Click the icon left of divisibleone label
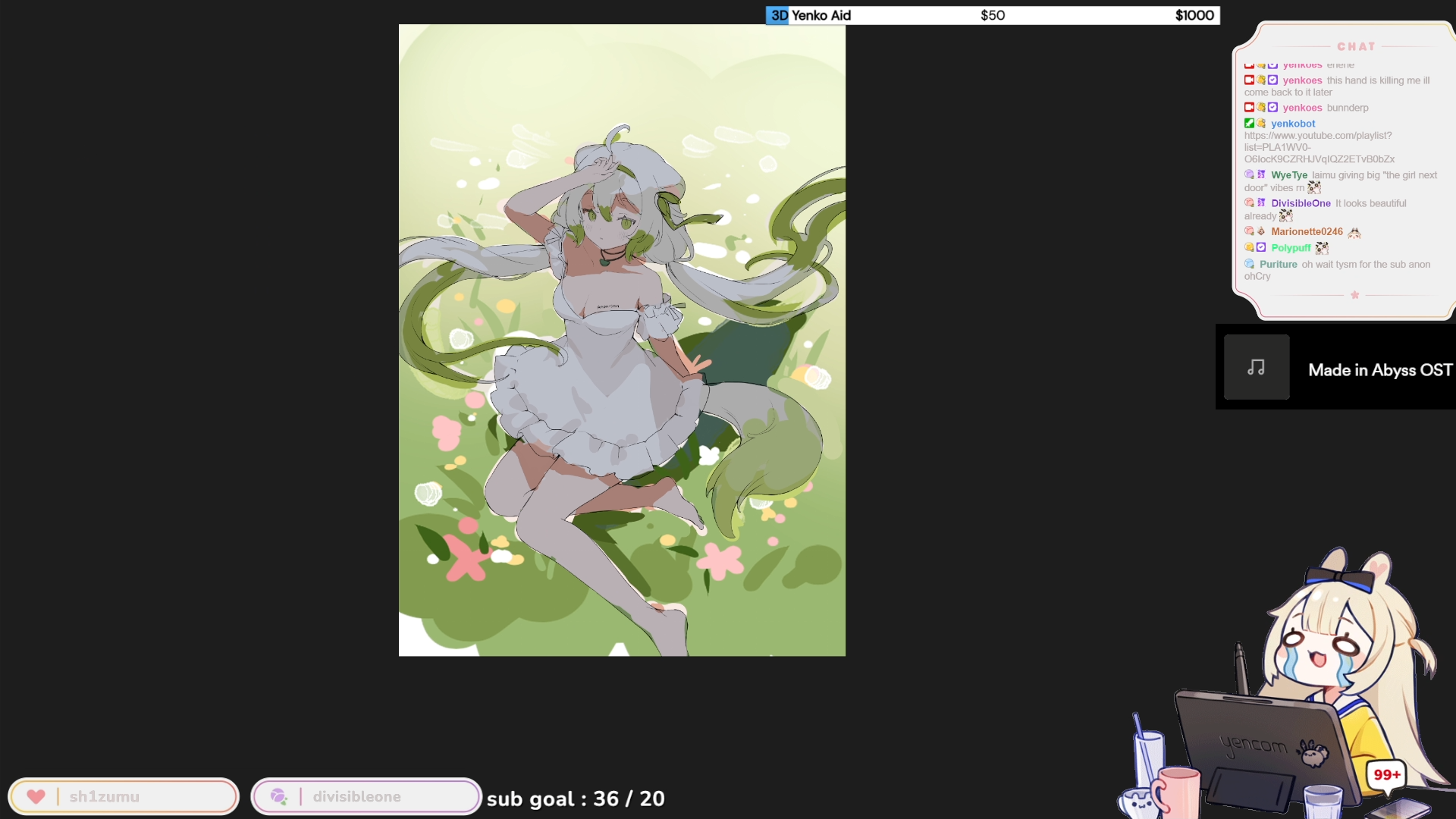This screenshot has width=1456, height=819. tap(278, 796)
